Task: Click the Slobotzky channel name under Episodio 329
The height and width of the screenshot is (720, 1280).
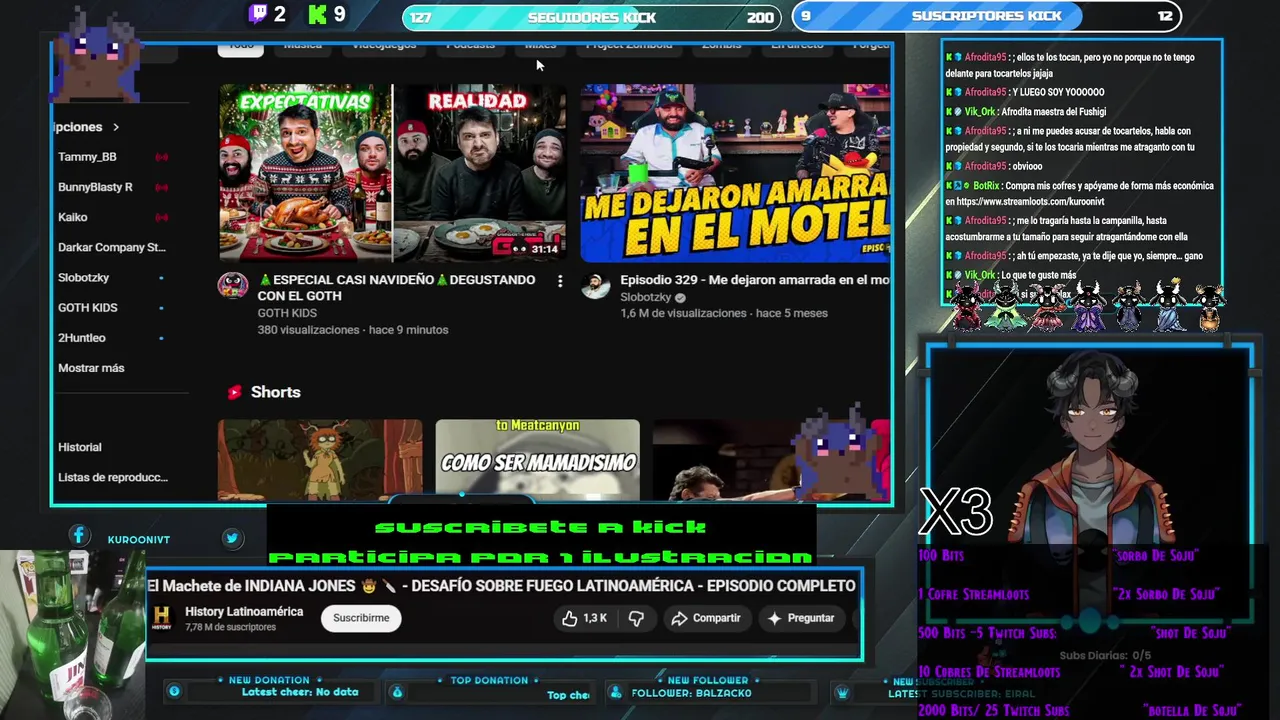Action: (x=646, y=298)
